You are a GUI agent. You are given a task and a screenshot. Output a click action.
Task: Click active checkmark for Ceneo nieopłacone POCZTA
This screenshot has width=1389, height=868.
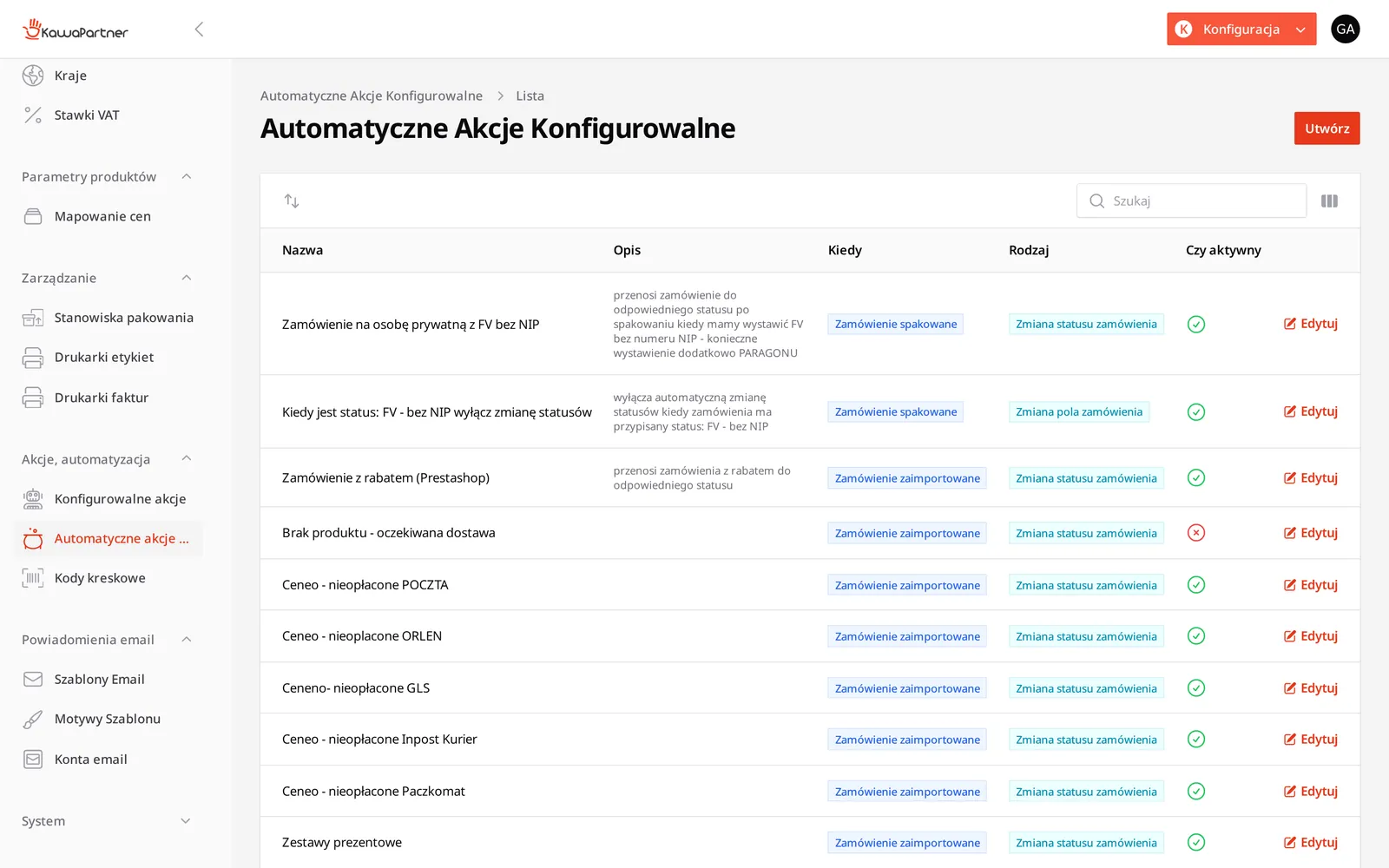tap(1196, 585)
